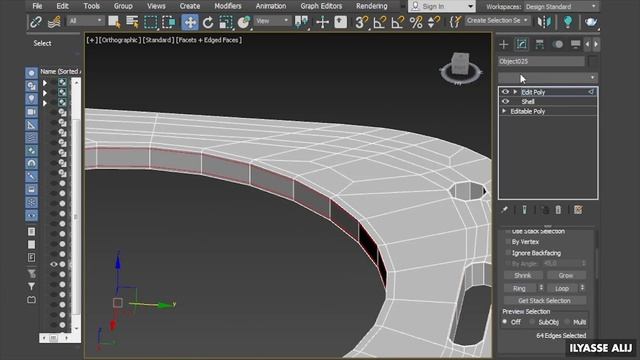Open the Edit menu

coord(62,6)
